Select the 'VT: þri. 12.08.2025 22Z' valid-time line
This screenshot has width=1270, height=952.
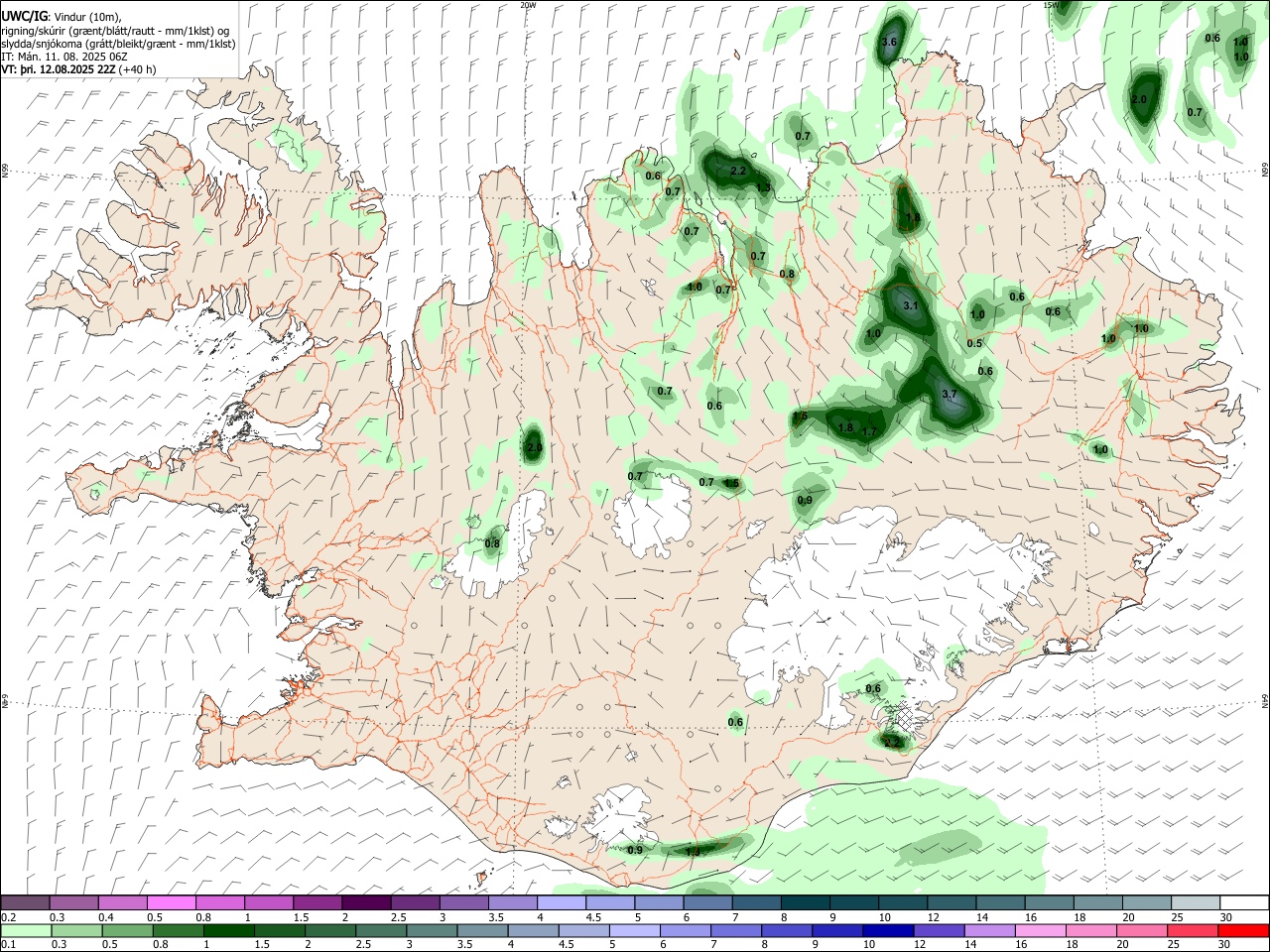click(59, 69)
